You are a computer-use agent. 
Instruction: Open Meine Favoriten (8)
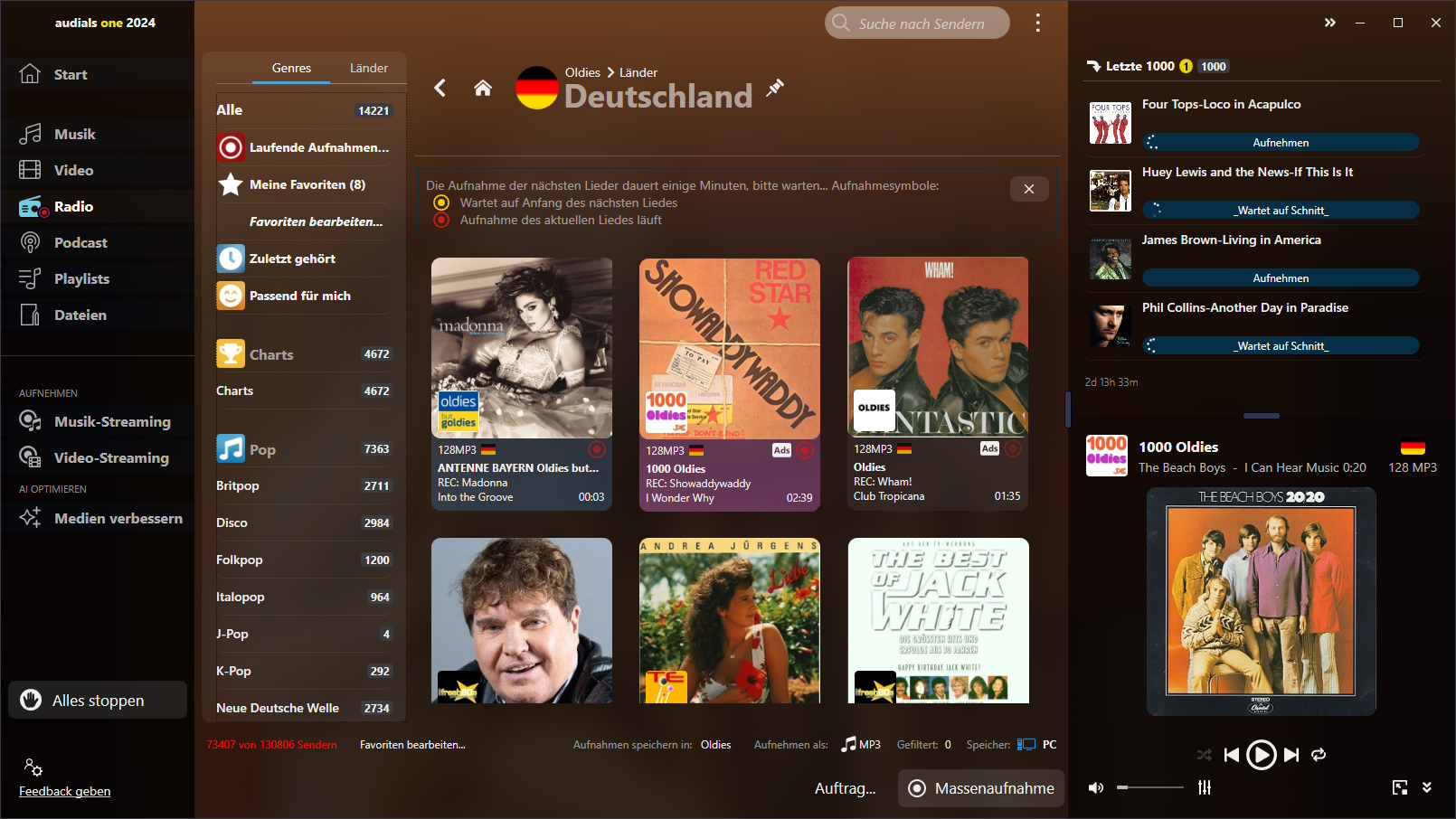(x=304, y=184)
